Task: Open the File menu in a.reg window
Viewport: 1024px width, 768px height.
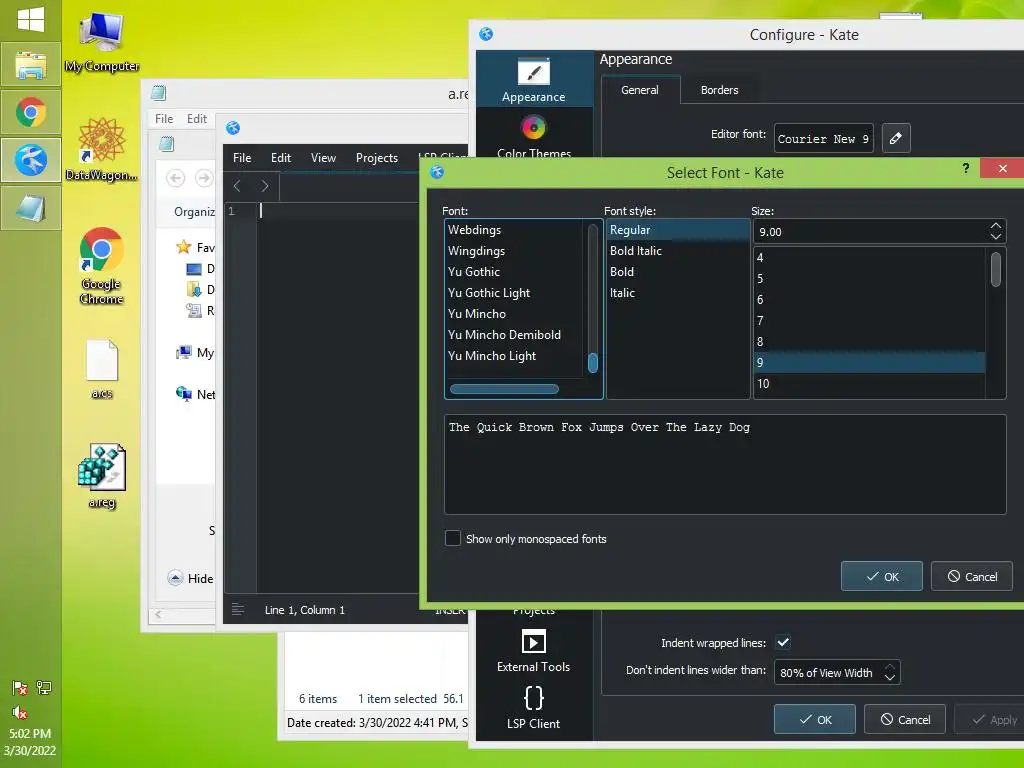Action: (164, 118)
